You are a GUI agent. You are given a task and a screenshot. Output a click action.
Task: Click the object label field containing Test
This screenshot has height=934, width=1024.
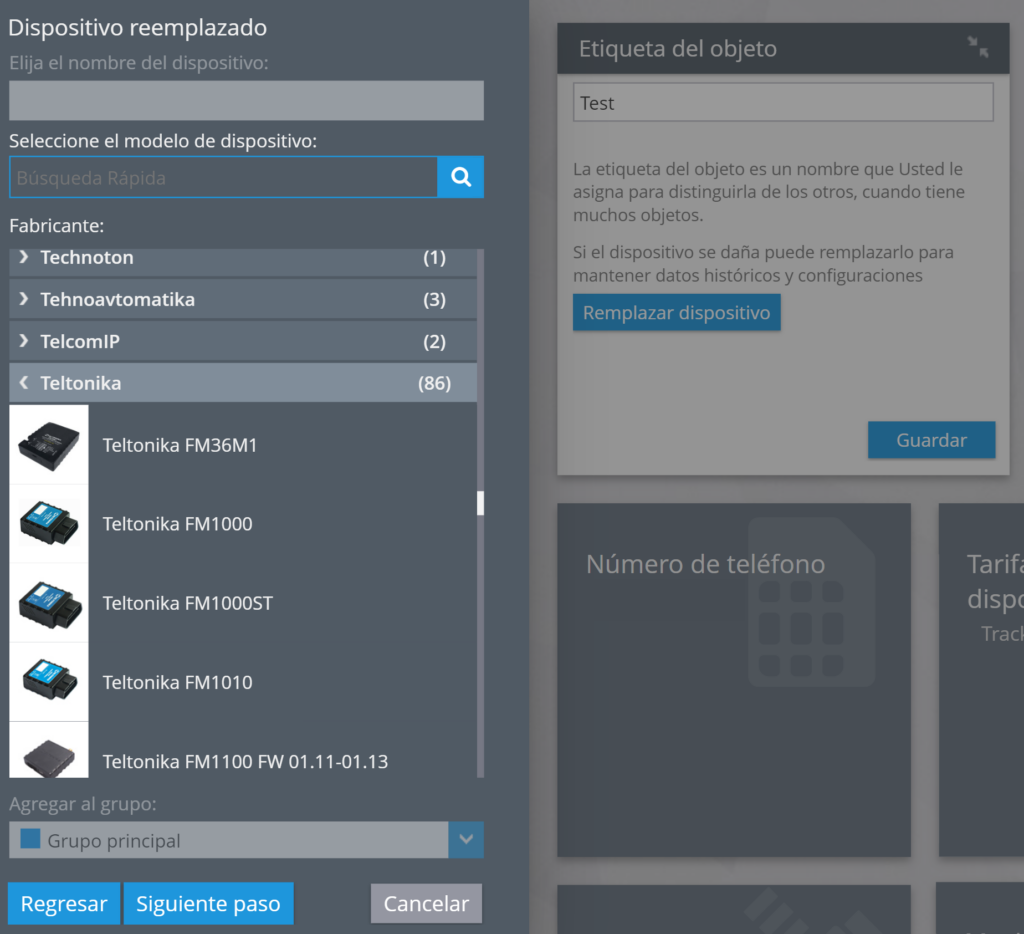click(783, 103)
